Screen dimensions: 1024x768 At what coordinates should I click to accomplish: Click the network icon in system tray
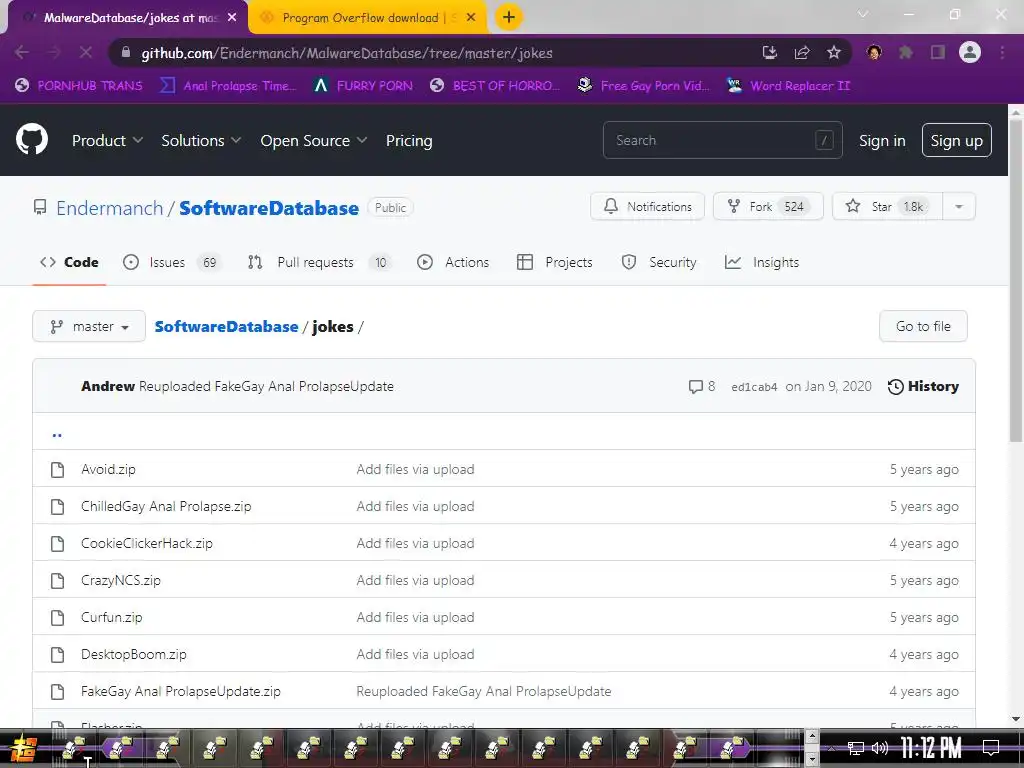tap(856, 748)
